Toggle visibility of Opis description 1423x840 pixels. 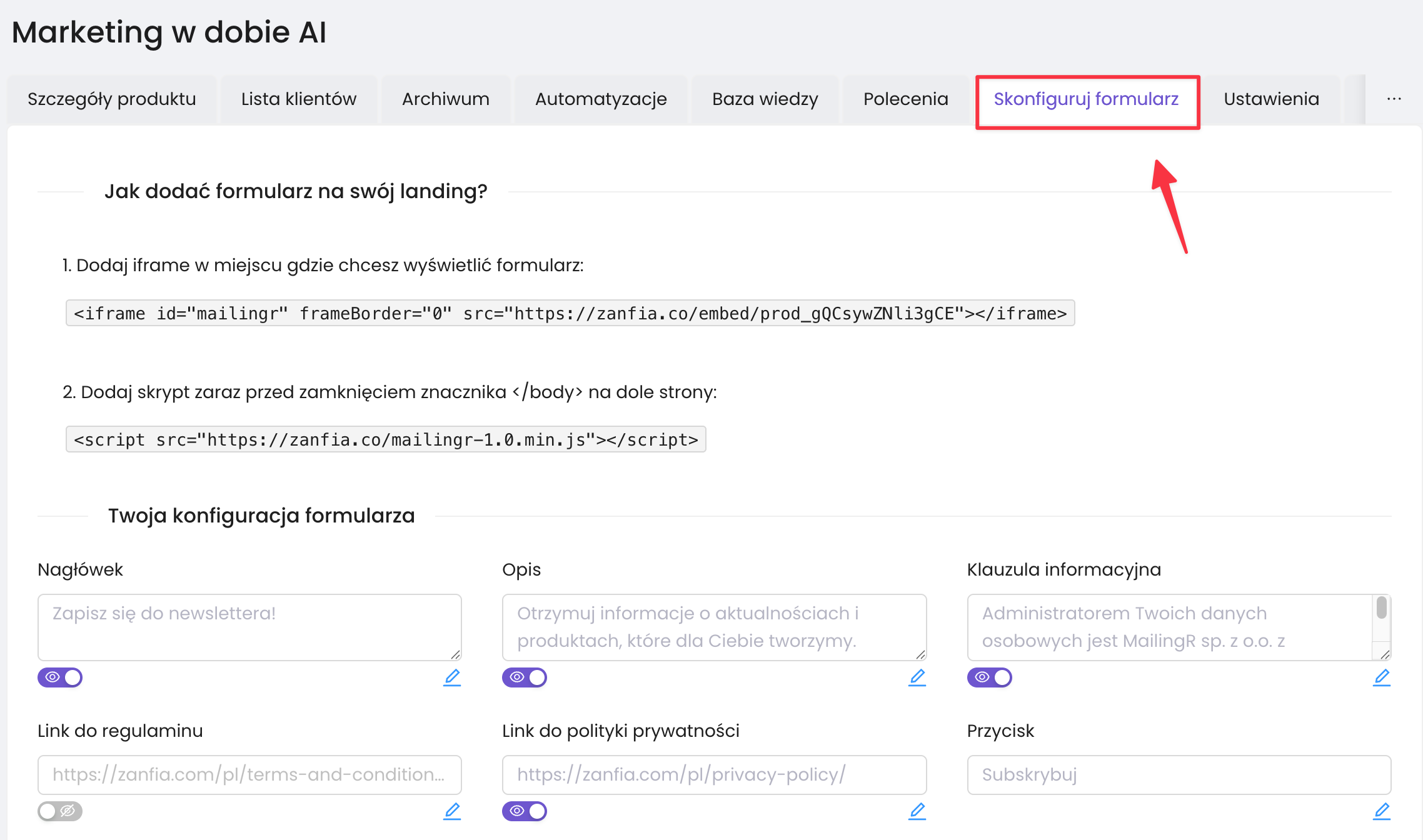[525, 677]
